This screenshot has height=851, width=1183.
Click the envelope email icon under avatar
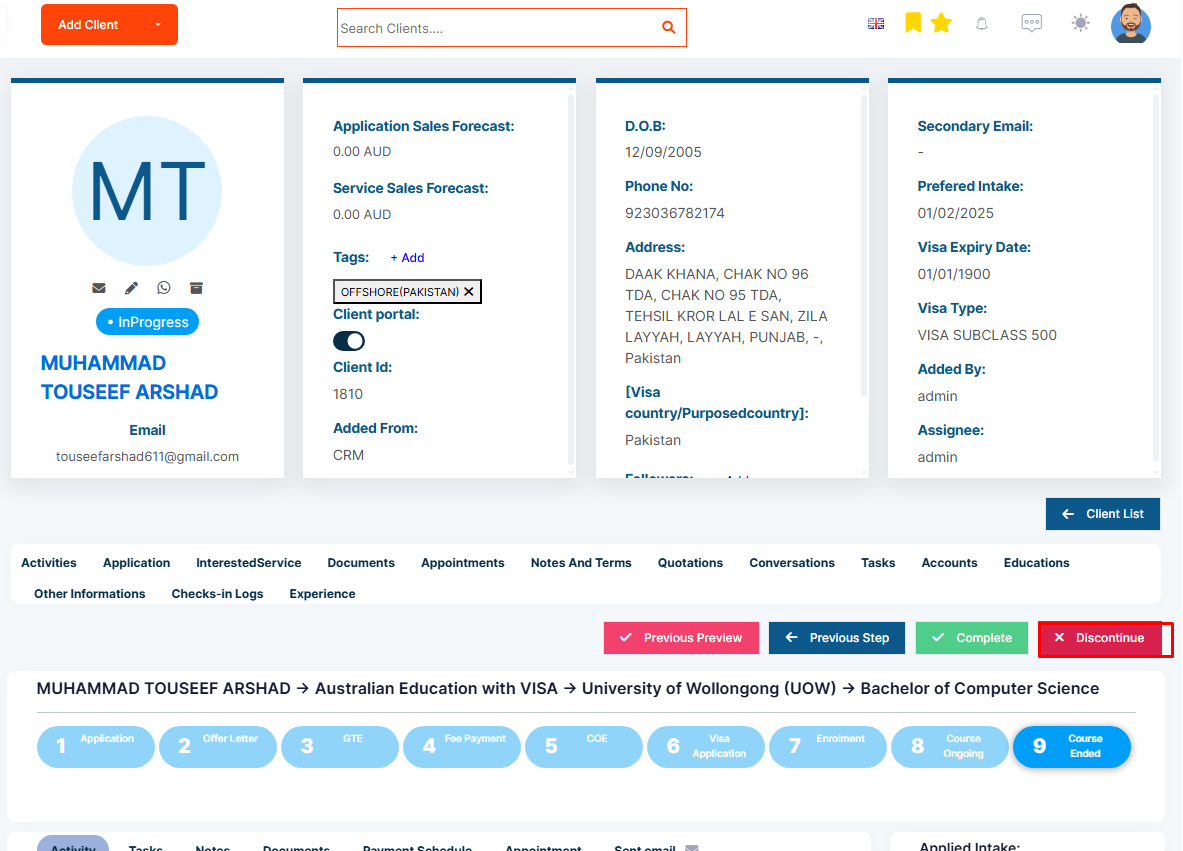99,288
